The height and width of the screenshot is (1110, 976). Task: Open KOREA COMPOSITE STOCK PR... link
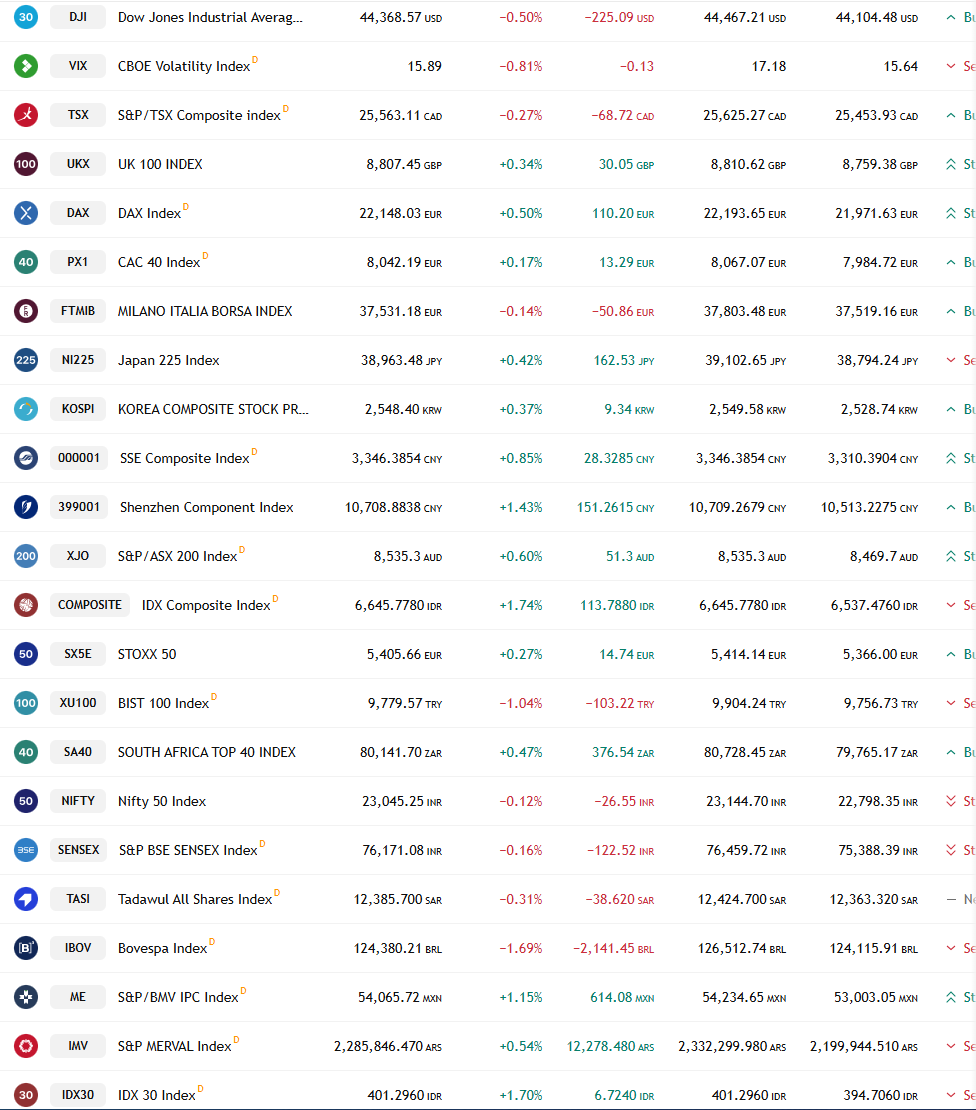coord(213,409)
